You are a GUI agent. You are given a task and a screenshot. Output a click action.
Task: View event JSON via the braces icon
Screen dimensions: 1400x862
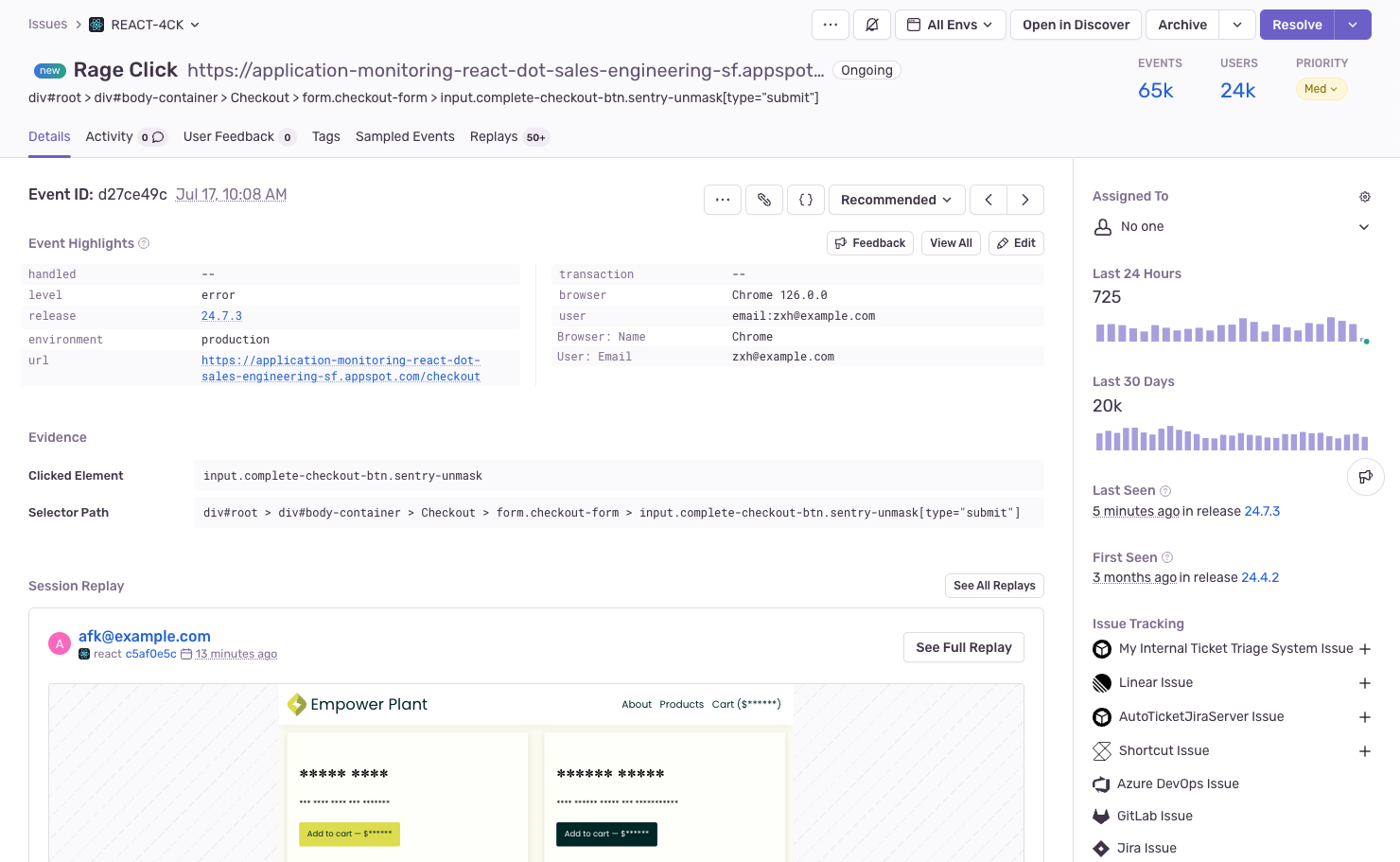pyautogui.click(x=806, y=200)
